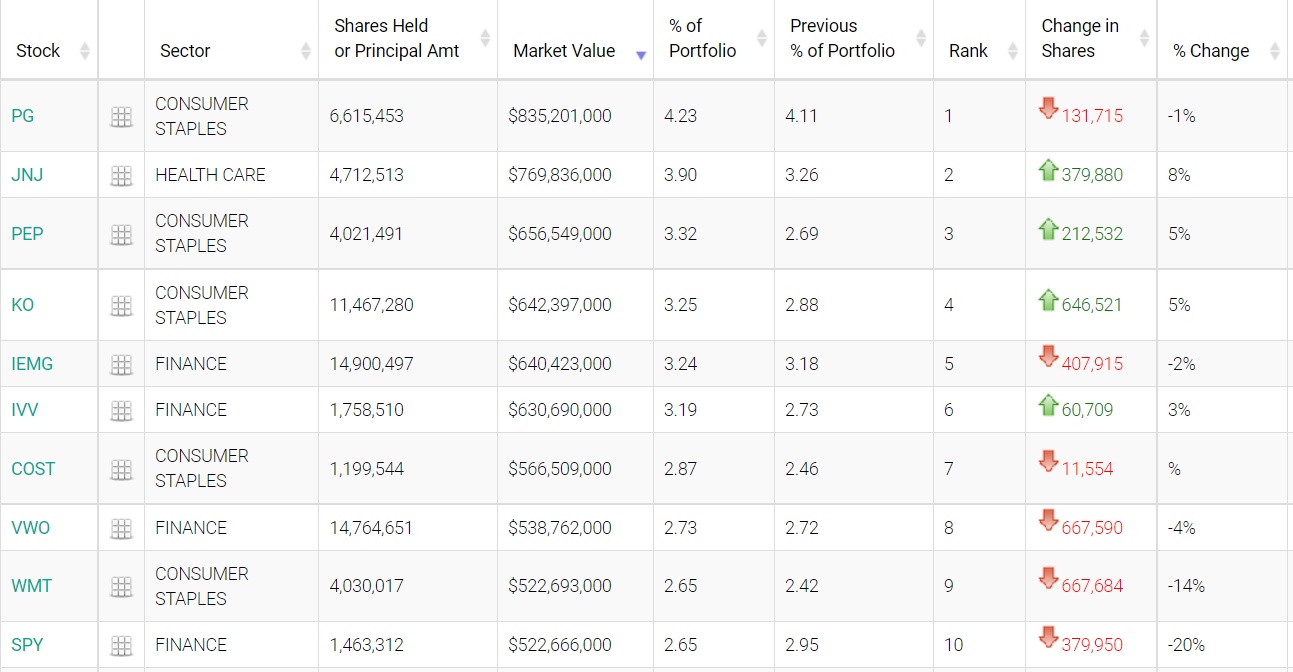Sort by the Sector column header
This screenshot has height=672, width=1293.
coord(185,51)
